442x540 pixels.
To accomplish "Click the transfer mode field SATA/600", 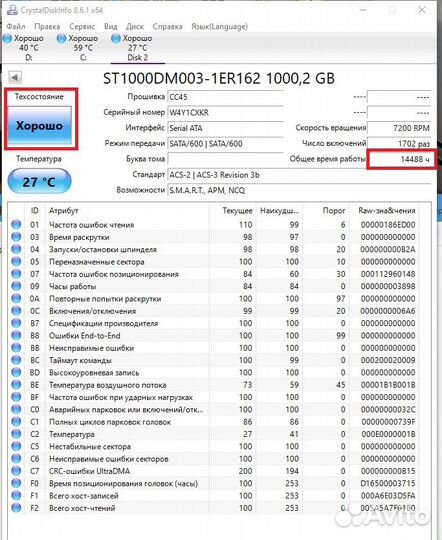I will [x=225, y=144].
